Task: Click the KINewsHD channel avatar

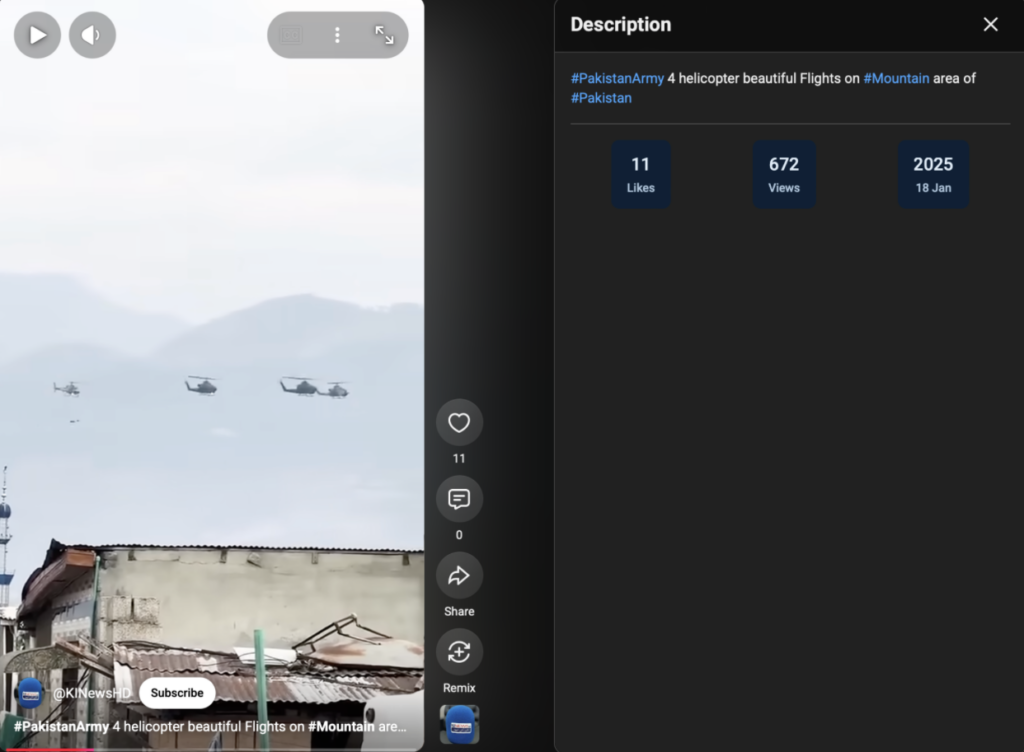Action: (30, 693)
